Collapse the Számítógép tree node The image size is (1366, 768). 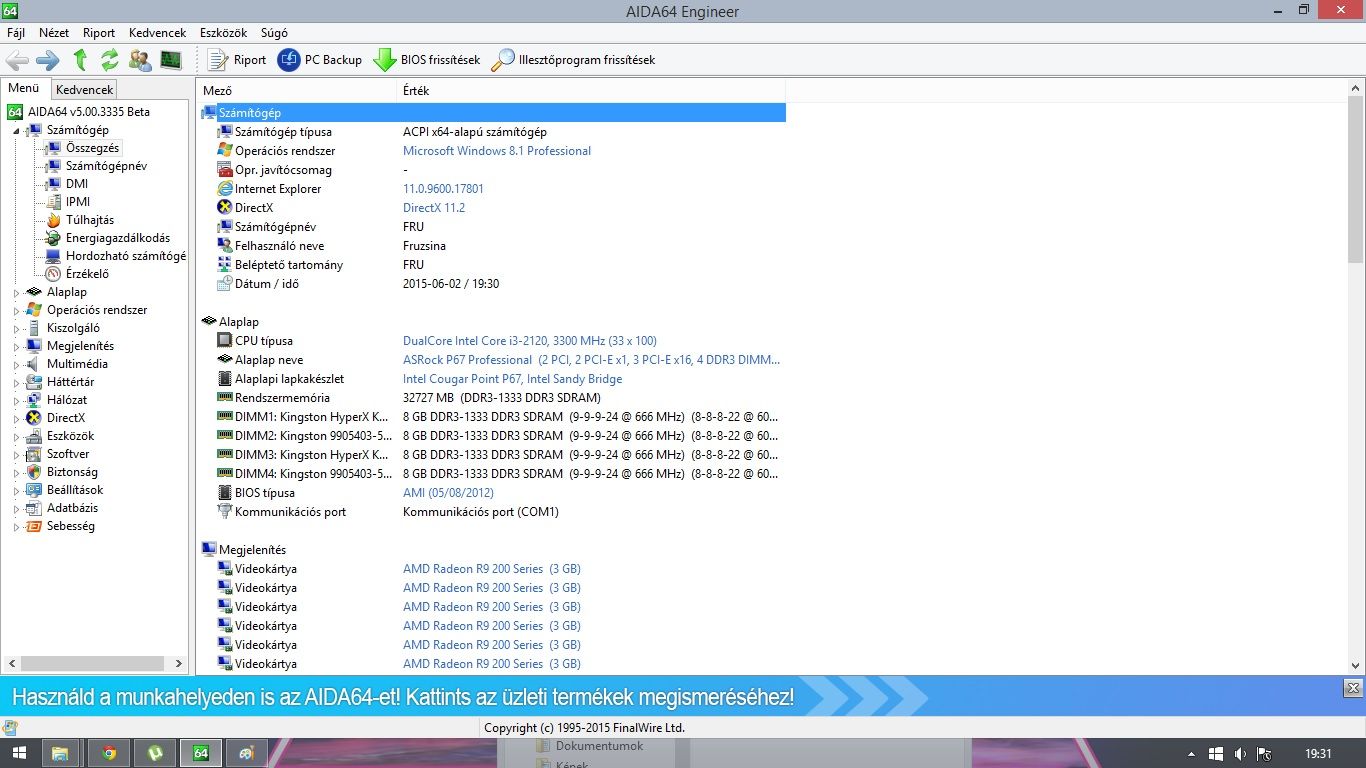(x=16, y=131)
